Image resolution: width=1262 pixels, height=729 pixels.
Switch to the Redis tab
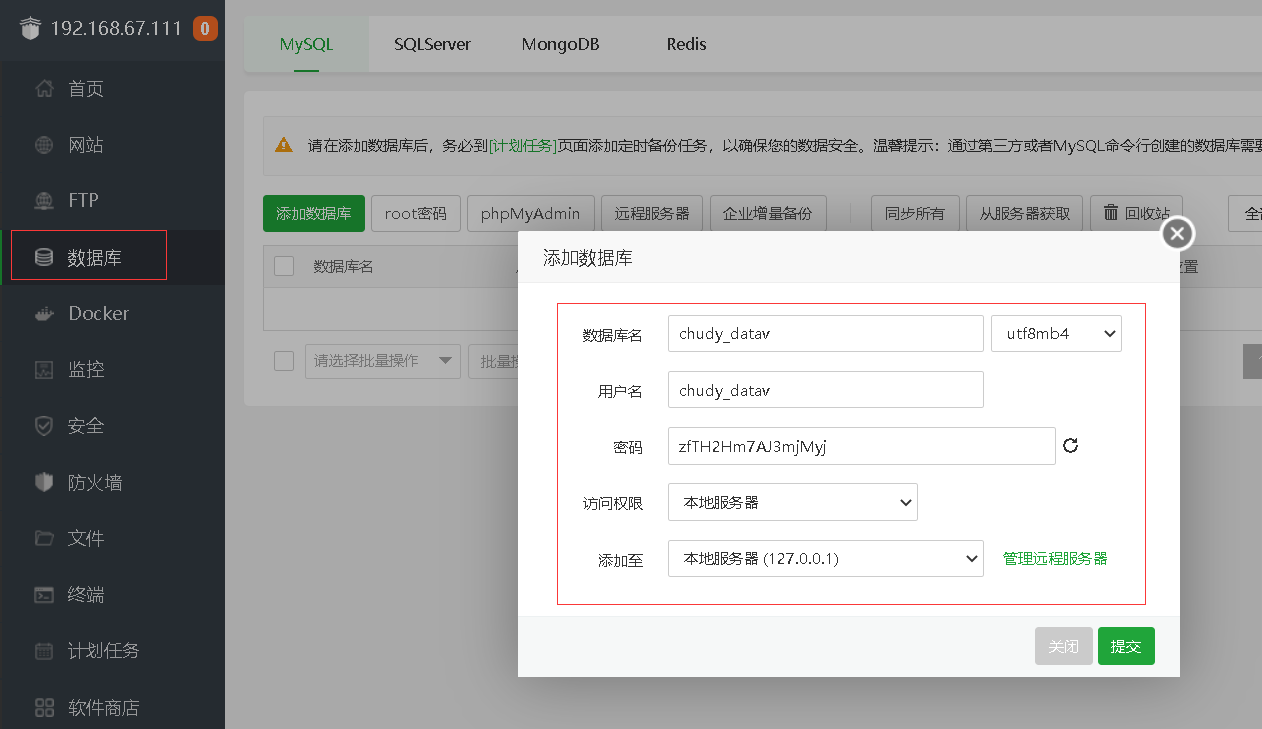(686, 44)
